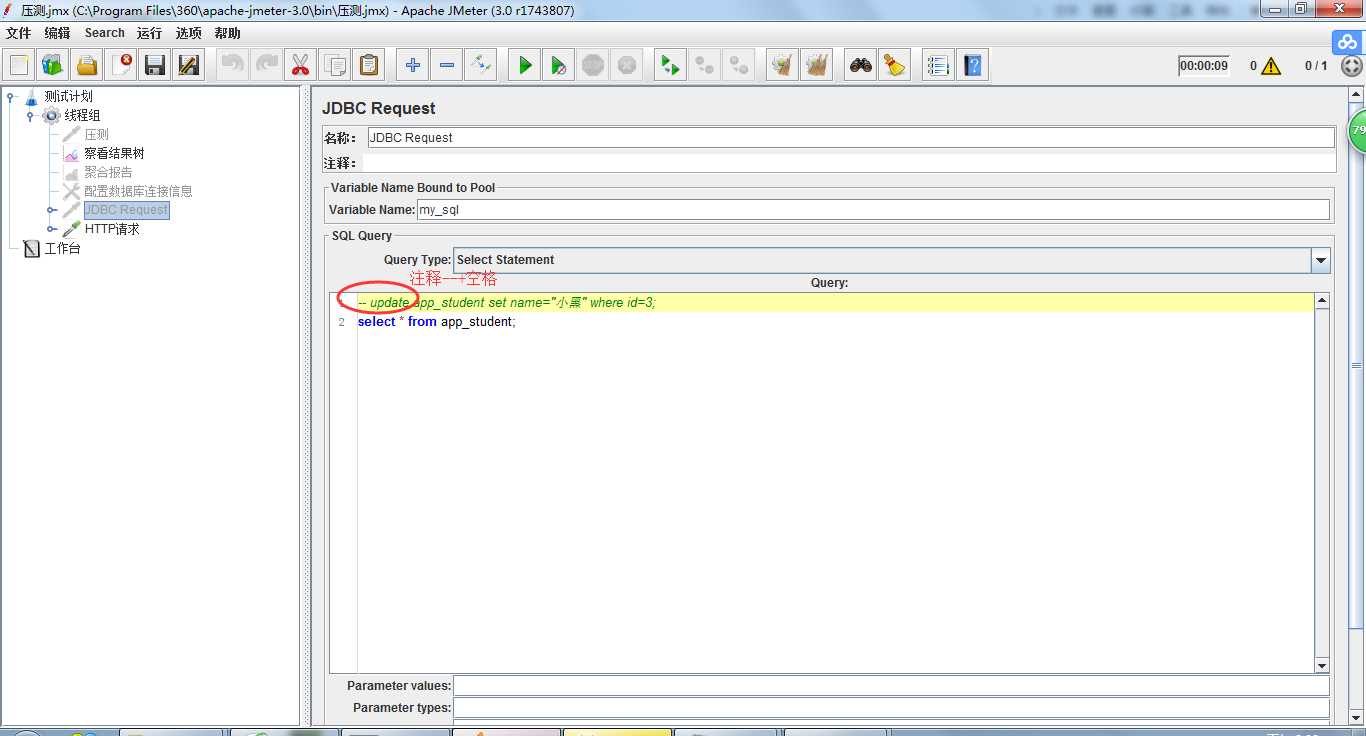Open the 运行 menu
Viewport: 1366px width, 736px height.
[x=149, y=33]
